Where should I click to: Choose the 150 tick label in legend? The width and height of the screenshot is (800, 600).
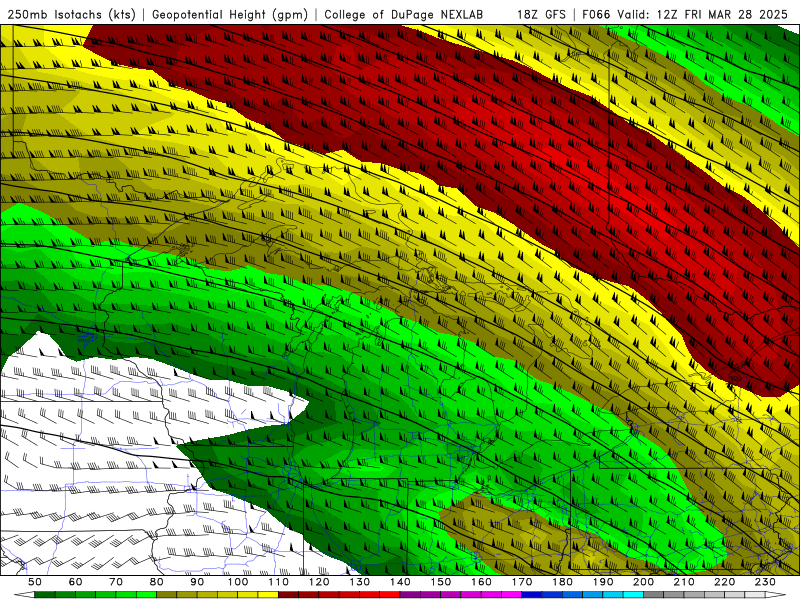(x=441, y=582)
